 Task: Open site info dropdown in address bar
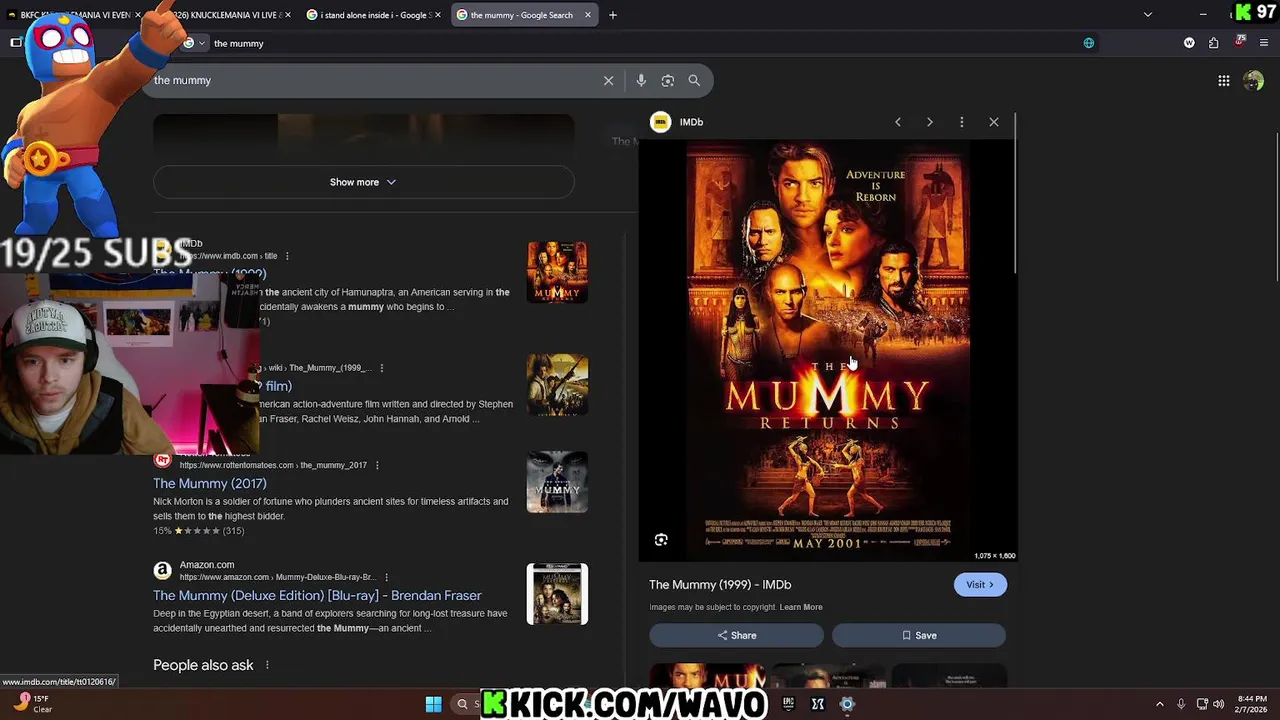click(x=194, y=43)
